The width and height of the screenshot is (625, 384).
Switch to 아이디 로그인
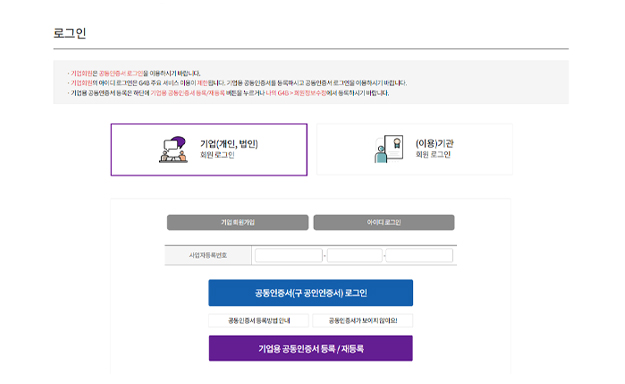pyautogui.click(x=384, y=223)
